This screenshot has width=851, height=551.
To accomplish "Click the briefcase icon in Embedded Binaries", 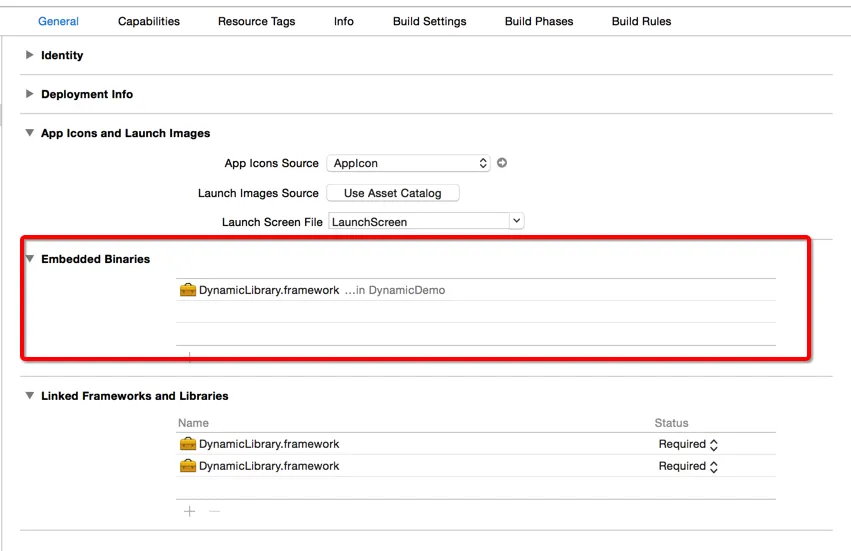I will tap(188, 290).
